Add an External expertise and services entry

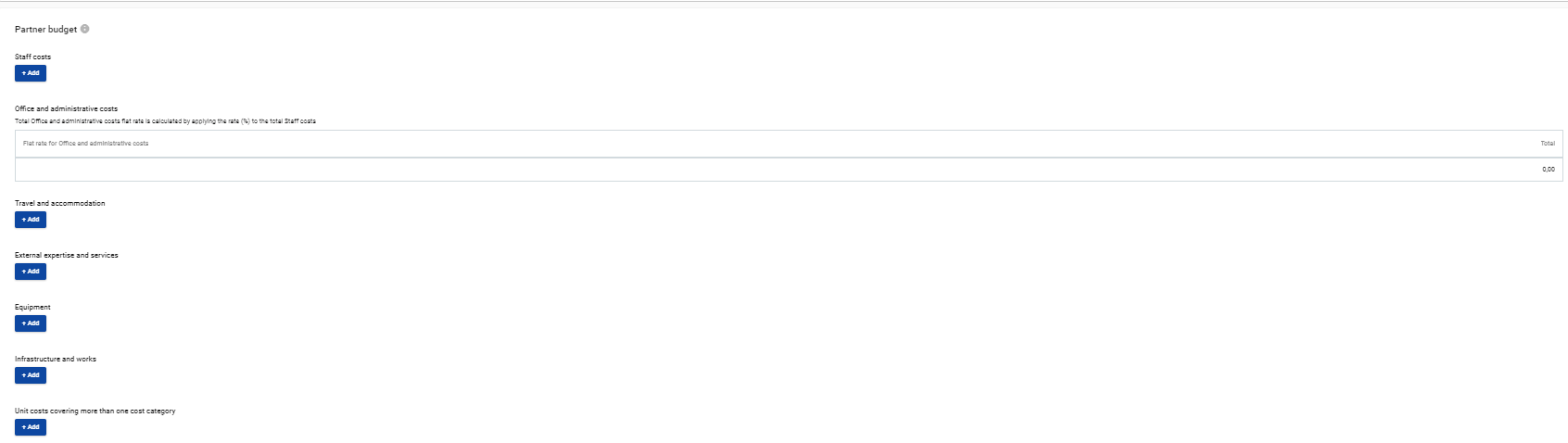31,272
